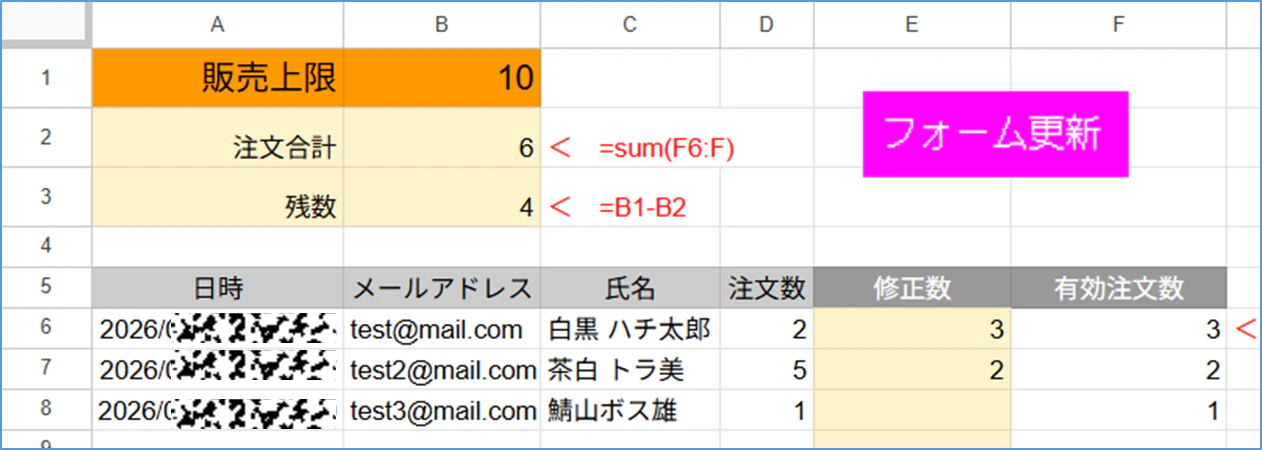Click the =sum(F6:F) formula note

tap(667, 150)
